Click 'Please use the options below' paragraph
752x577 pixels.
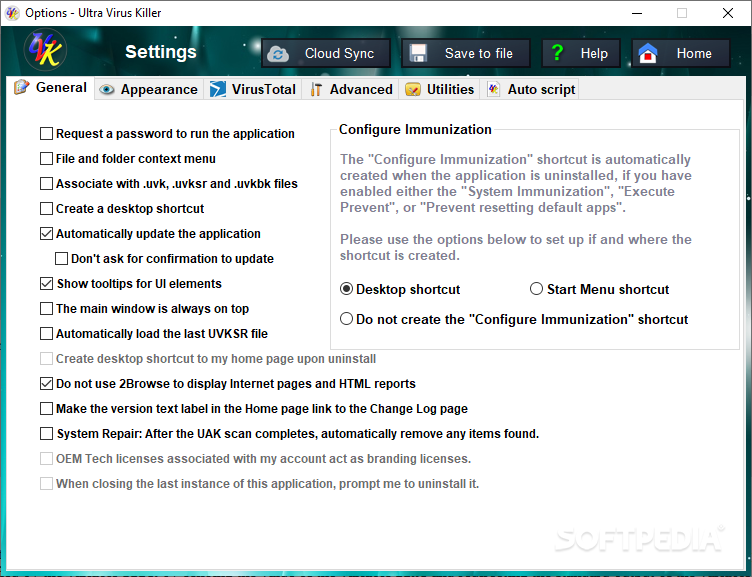point(516,247)
